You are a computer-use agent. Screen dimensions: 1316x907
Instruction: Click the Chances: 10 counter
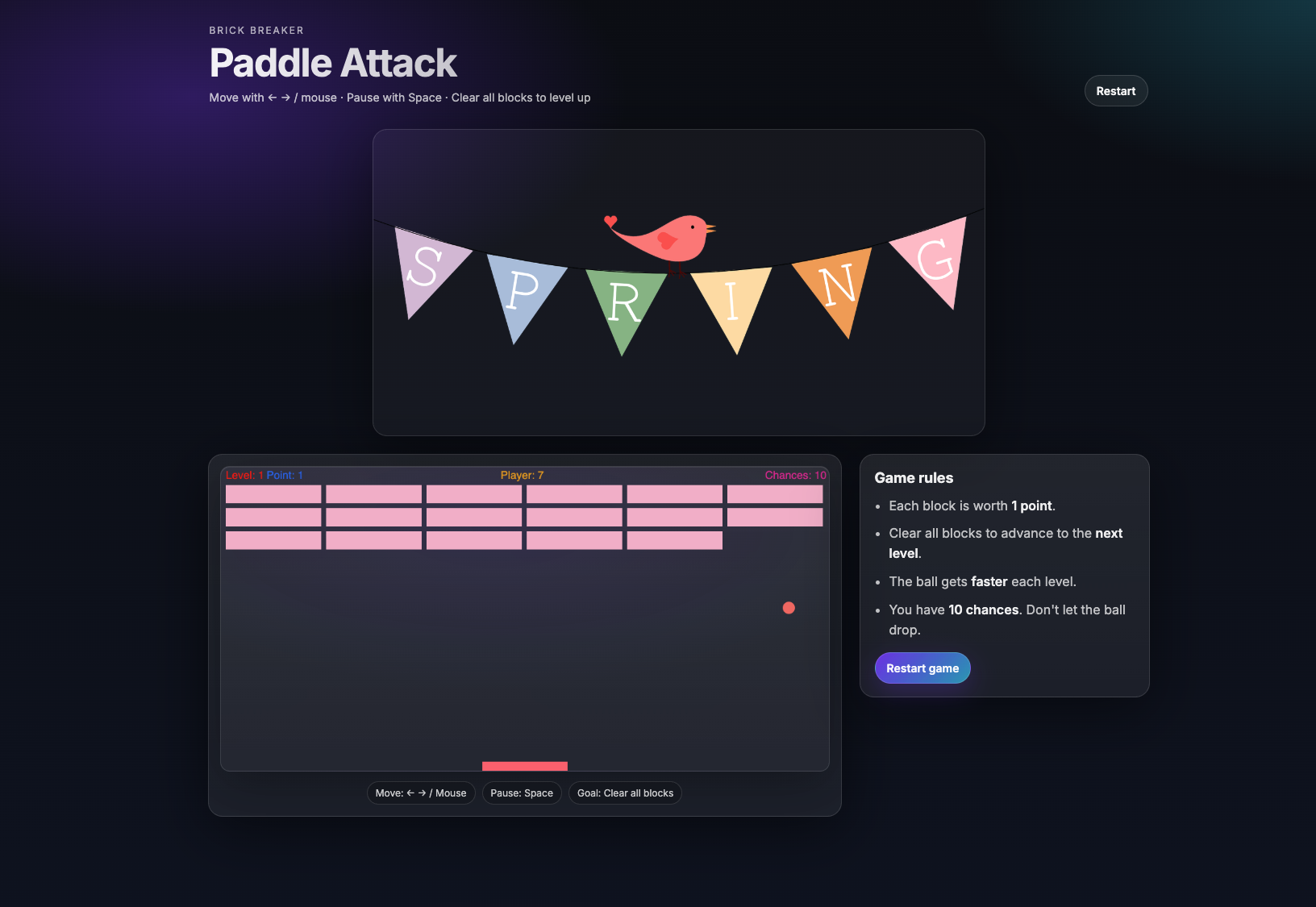(x=795, y=476)
